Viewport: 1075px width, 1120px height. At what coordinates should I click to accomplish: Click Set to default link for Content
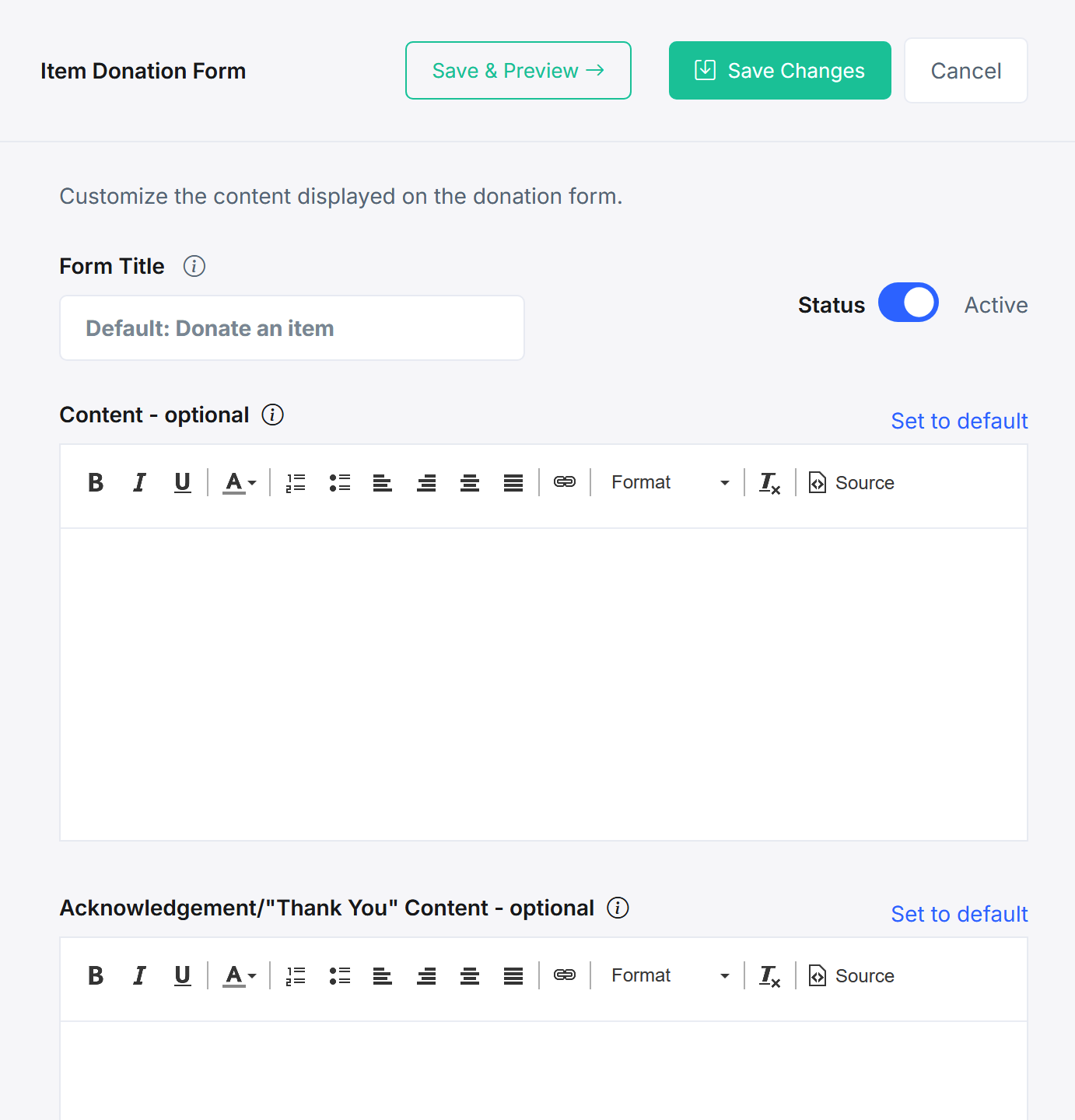point(959,421)
